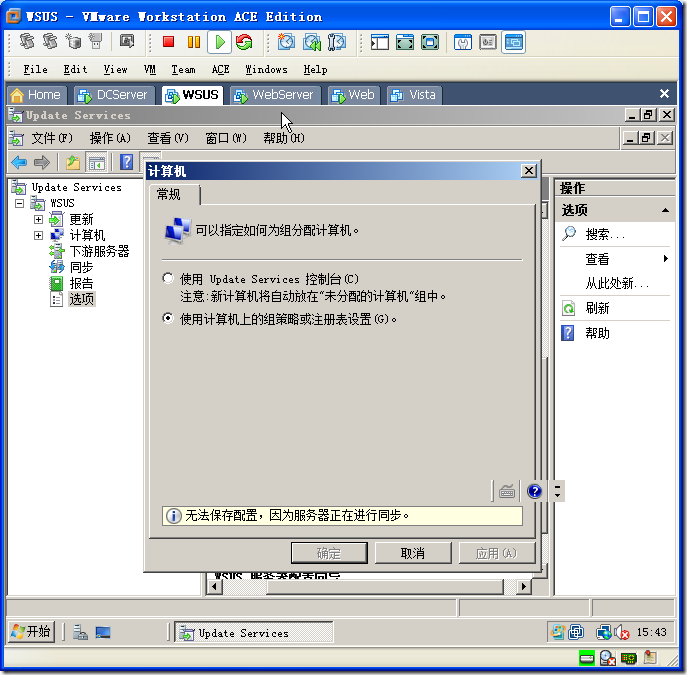Switch to the Vista tab
687x675 pixels.
pos(414,95)
